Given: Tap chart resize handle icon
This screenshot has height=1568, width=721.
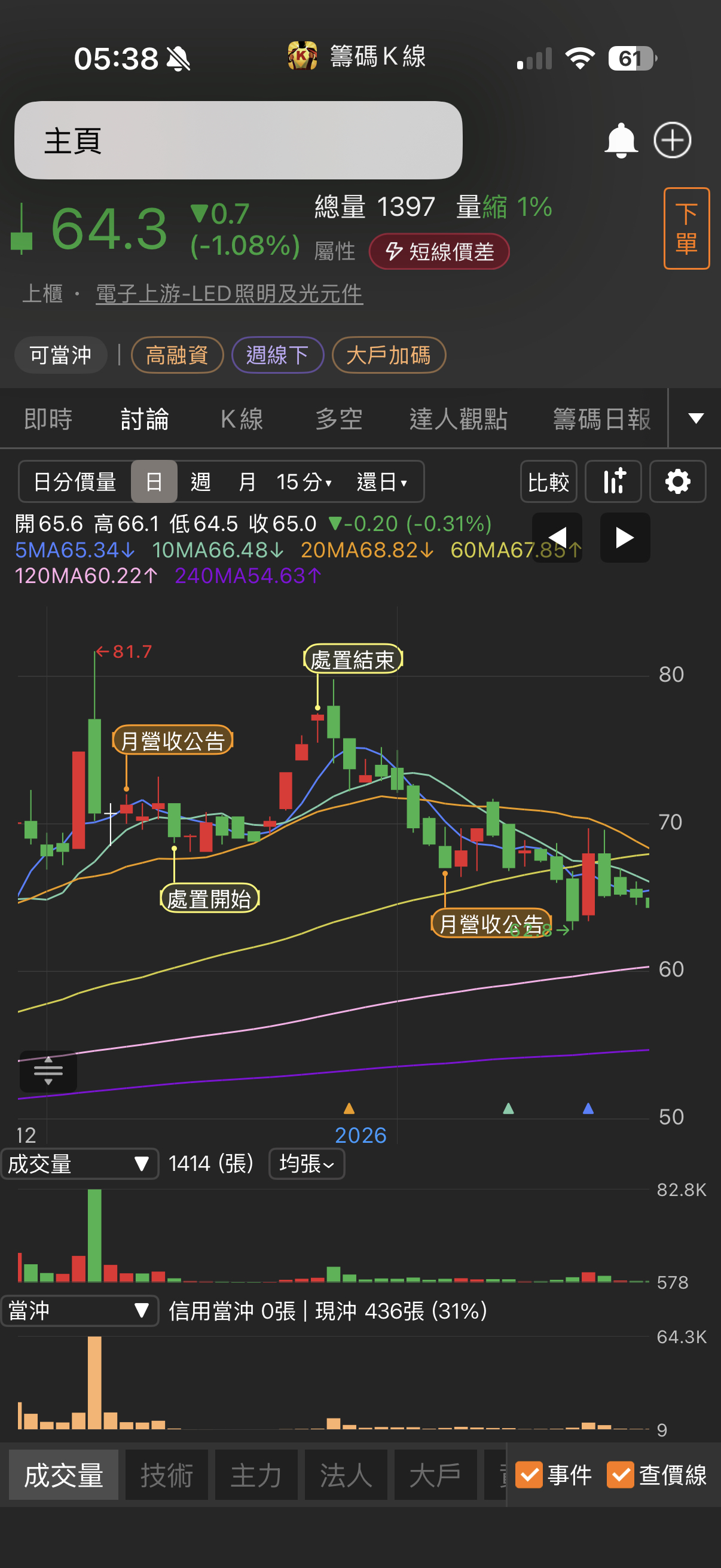Looking at the screenshot, I should coord(48,1071).
